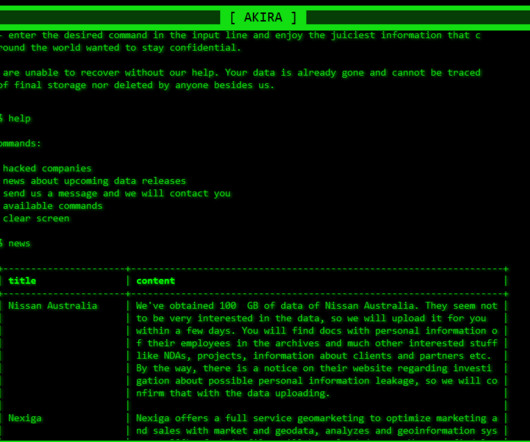Click the typed 'news' command line
Image resolution: width=530 pixels, height=442 pixels.
coord(16,243)
